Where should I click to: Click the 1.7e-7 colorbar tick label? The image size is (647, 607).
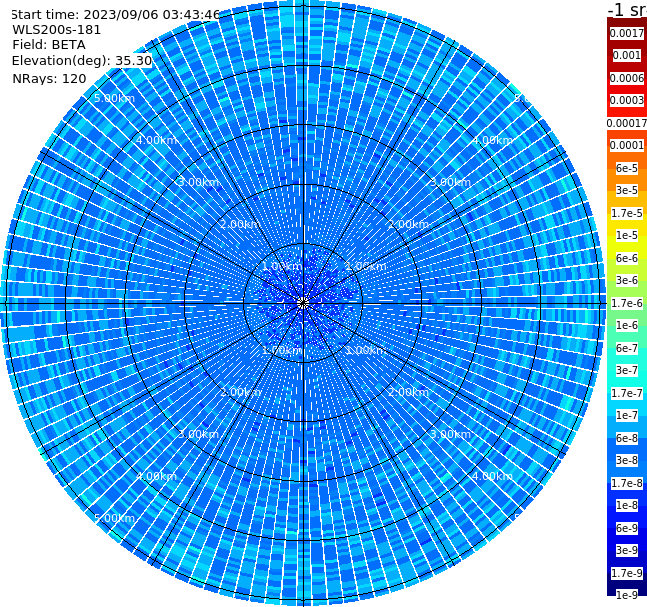pyautogui.click(x=626, y=393)
